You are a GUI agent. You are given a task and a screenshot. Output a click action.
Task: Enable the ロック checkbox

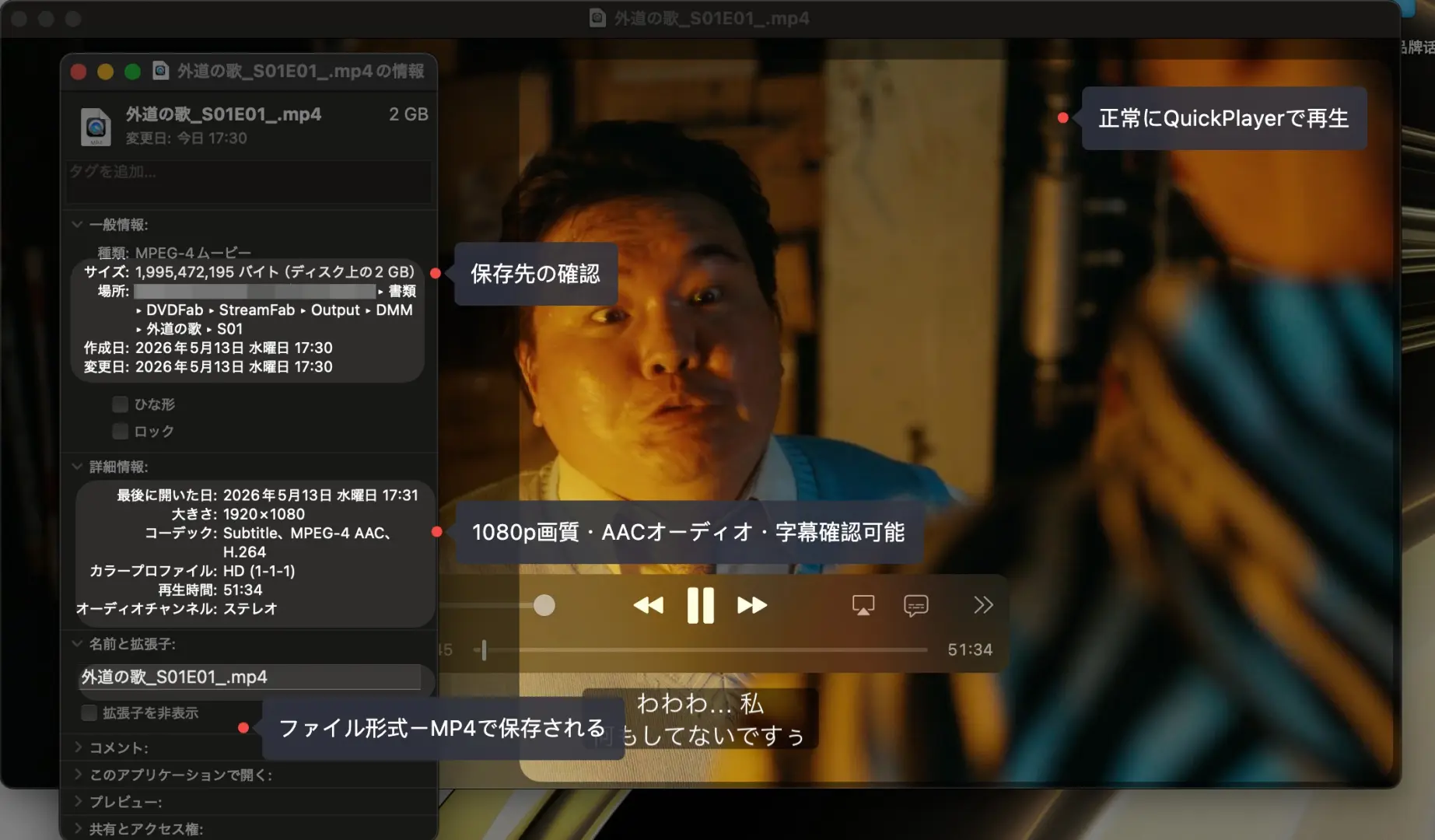(x=120, y=431)
